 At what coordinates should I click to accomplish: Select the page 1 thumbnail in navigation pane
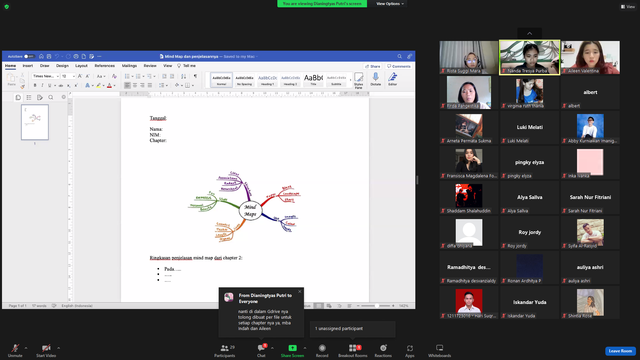pos(35,122)
